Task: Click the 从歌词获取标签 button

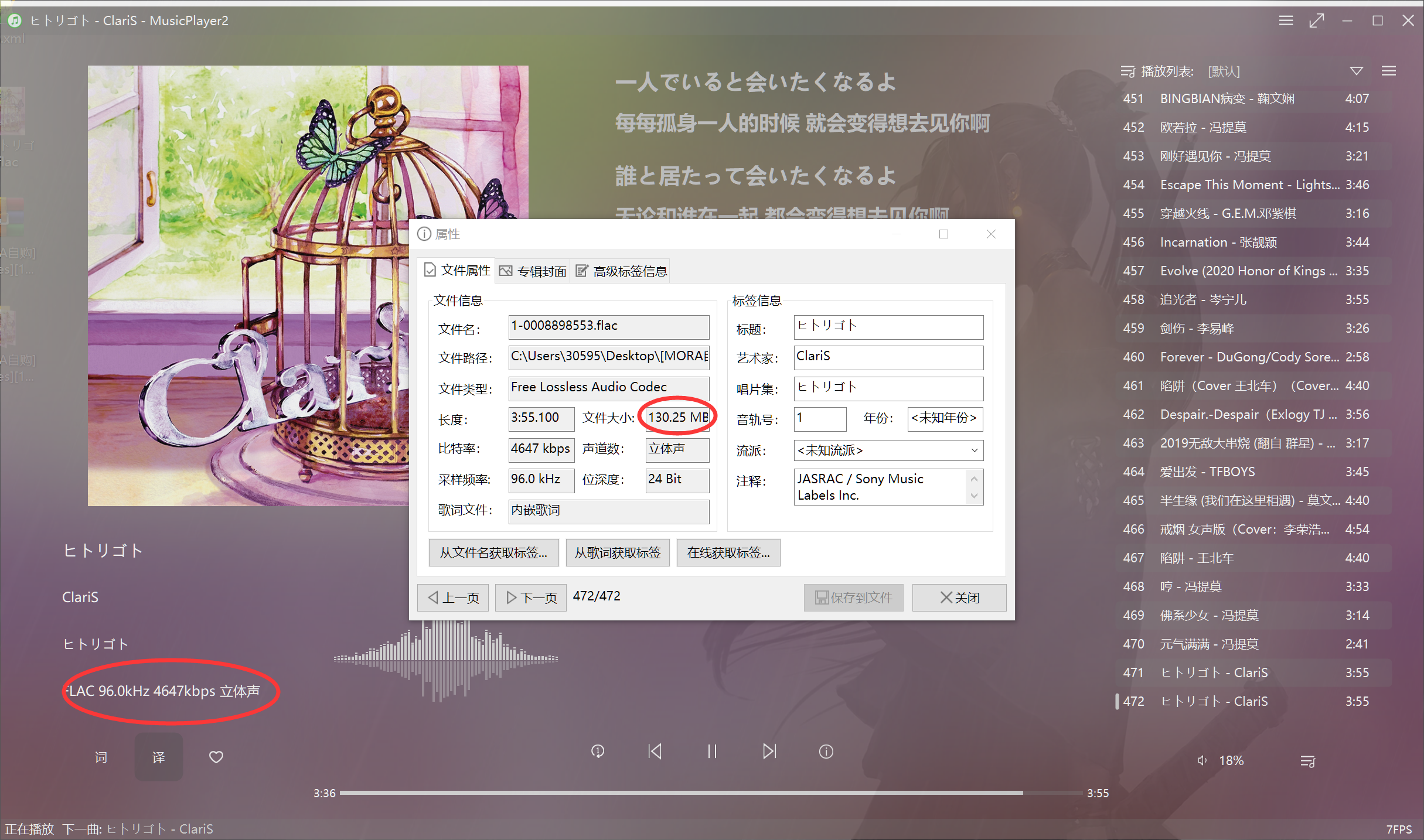Action: 617,552
